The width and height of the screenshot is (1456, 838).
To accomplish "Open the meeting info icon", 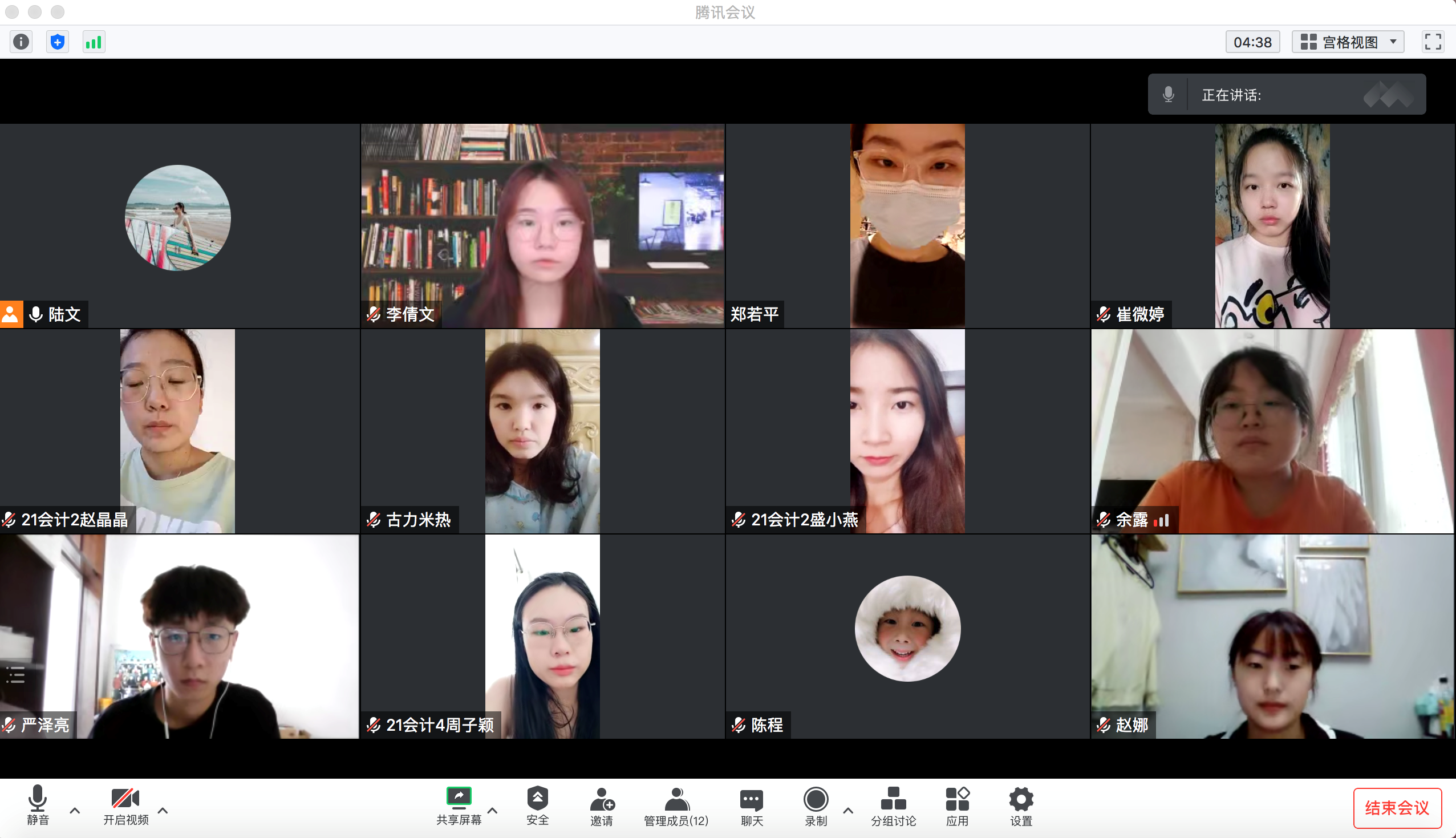I will click(x=21, y=42).
